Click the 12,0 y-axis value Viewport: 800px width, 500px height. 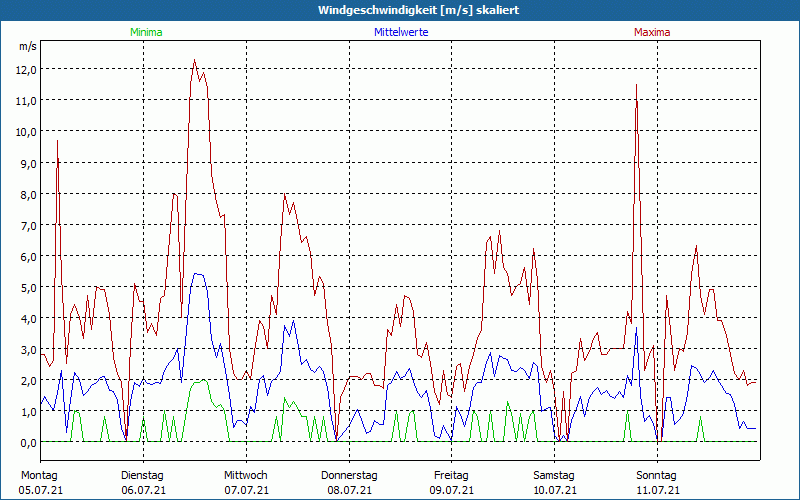25,69
